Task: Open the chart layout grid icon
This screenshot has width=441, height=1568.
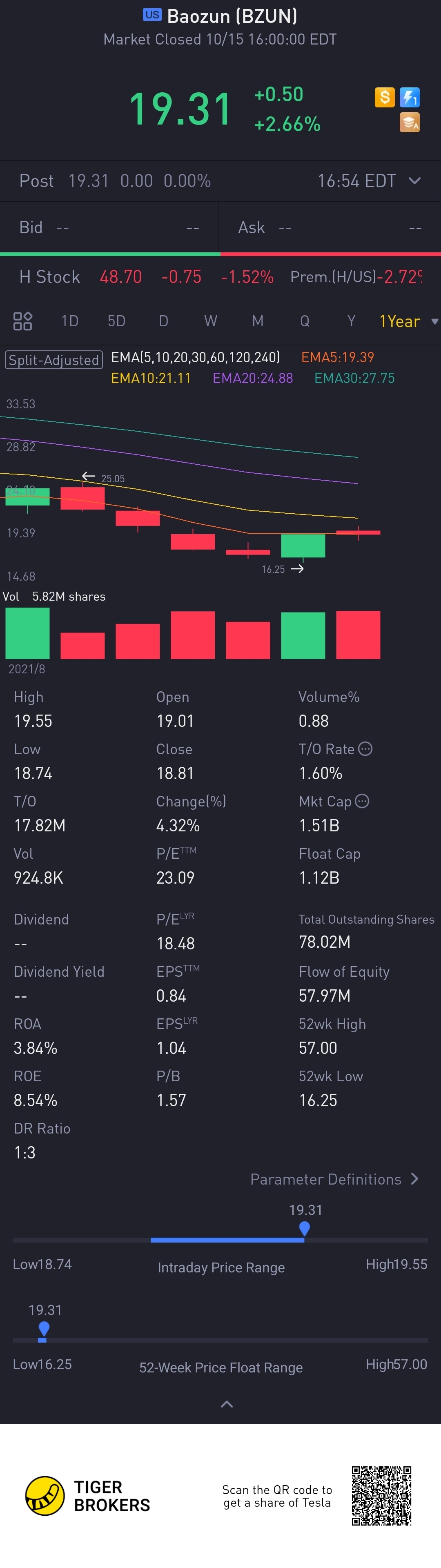Action: pos(22,321)
